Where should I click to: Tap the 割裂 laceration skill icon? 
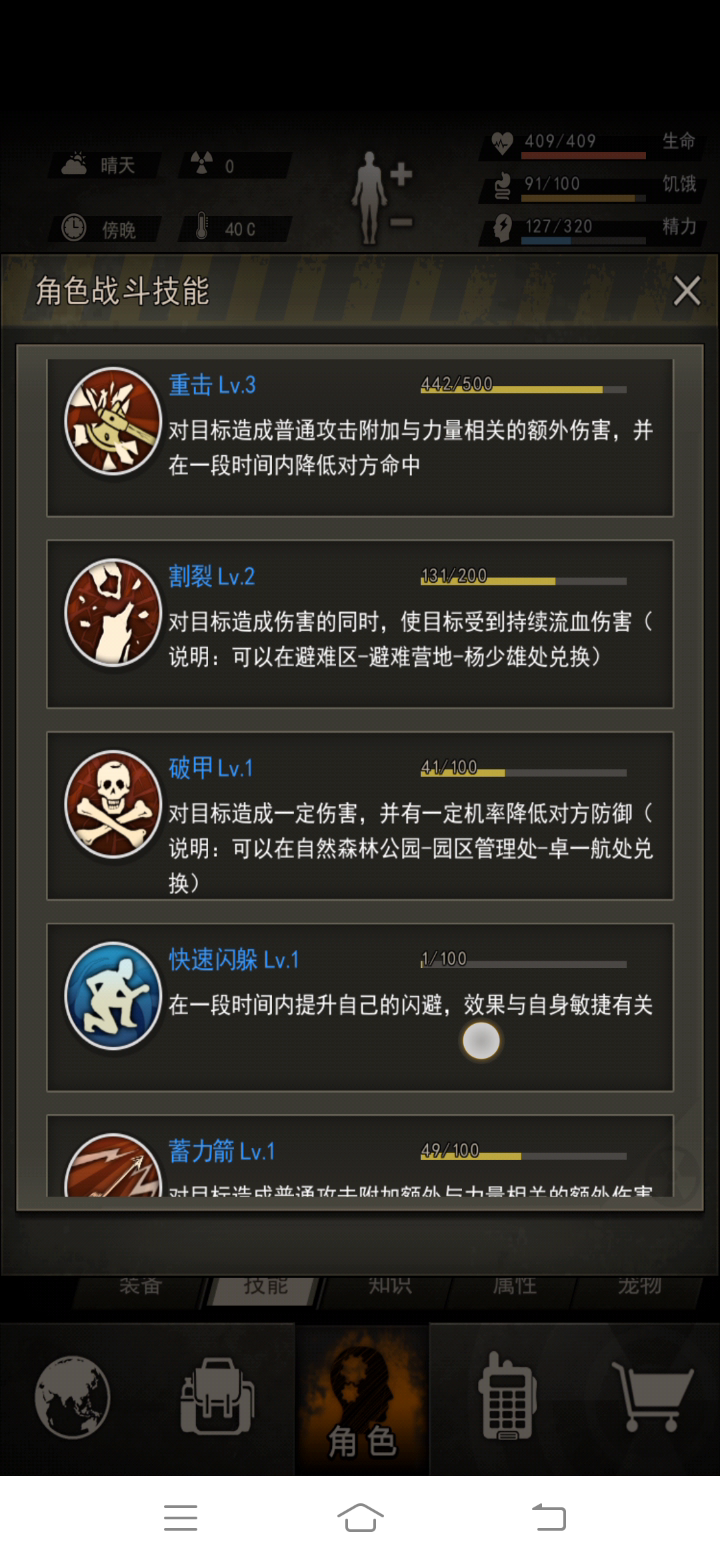[113, 613]
